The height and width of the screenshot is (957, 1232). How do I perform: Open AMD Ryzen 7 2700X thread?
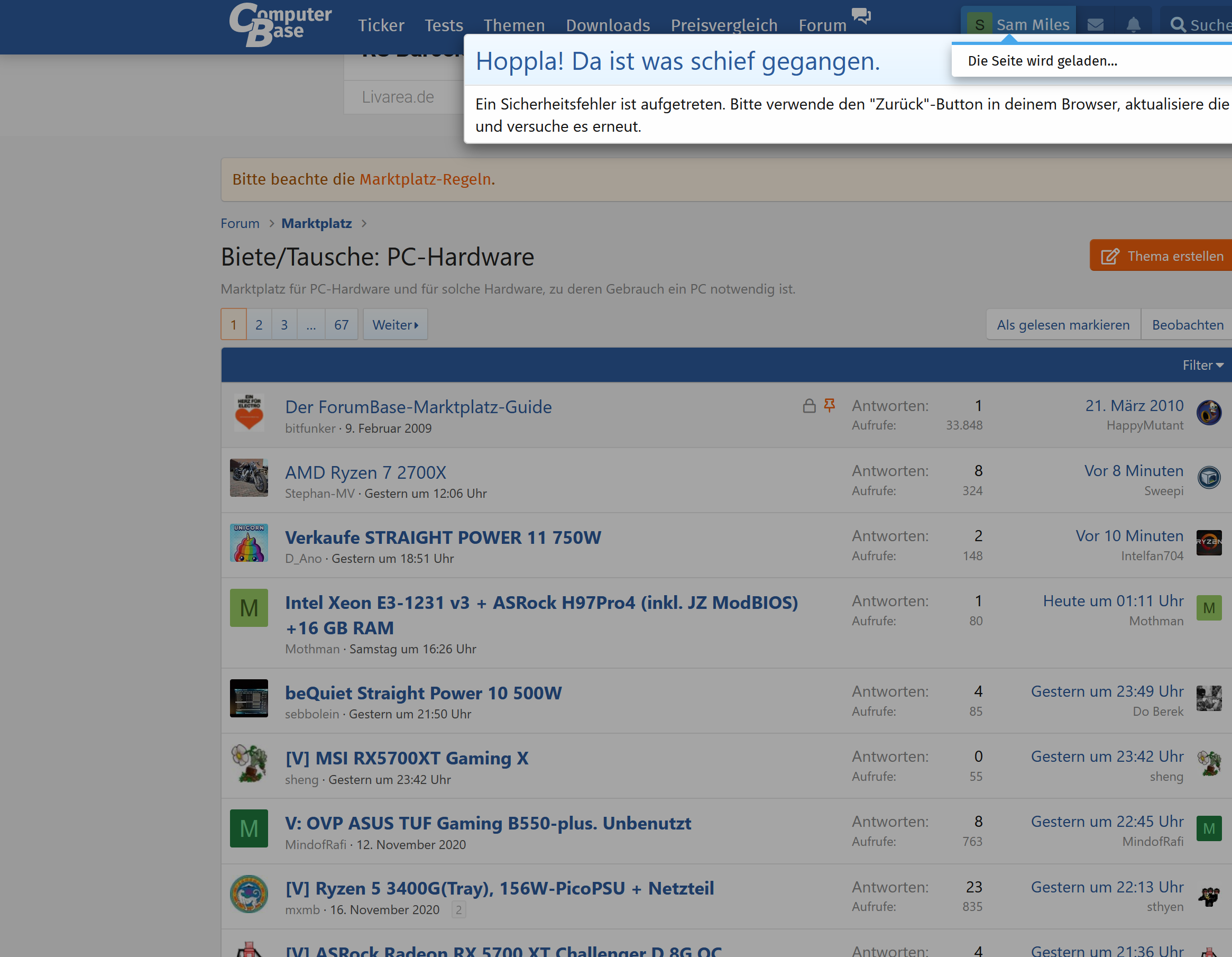(x=365, y=472)
